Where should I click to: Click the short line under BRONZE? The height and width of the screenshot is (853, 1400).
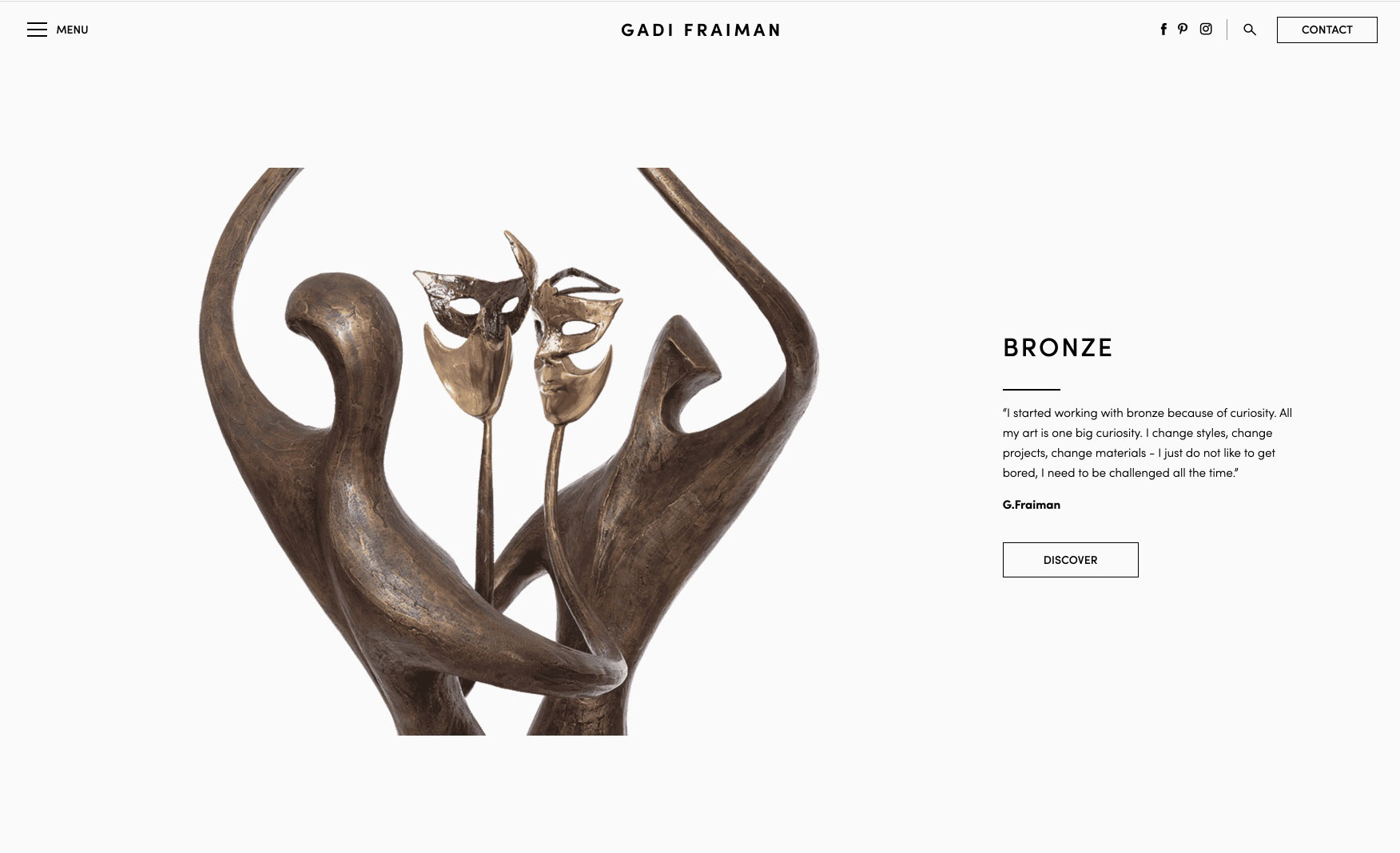pyautogui.click(x=1032, y=390)
